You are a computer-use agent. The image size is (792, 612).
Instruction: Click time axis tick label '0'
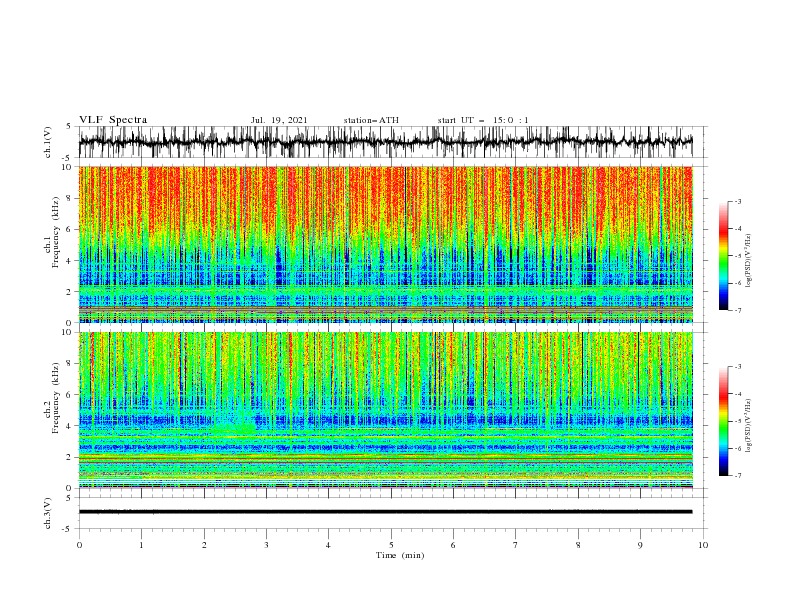pyautogui.click(x=79, y=545)
